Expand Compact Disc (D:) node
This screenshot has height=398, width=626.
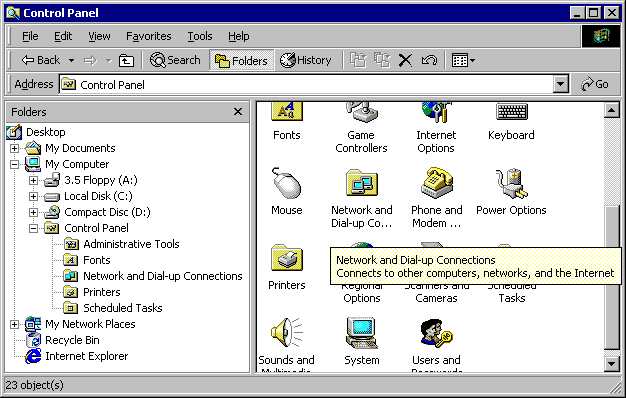(x=34, y=212)
